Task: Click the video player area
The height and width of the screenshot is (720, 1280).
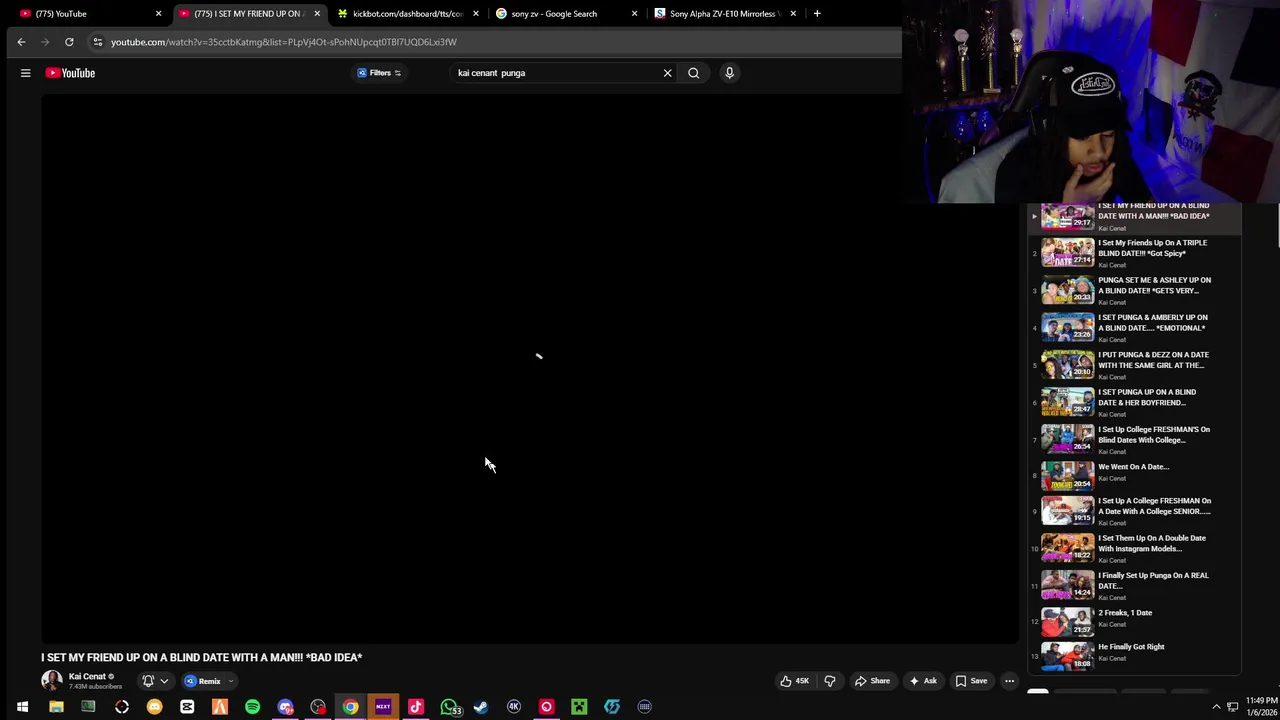Action: (x=529, y=369)
